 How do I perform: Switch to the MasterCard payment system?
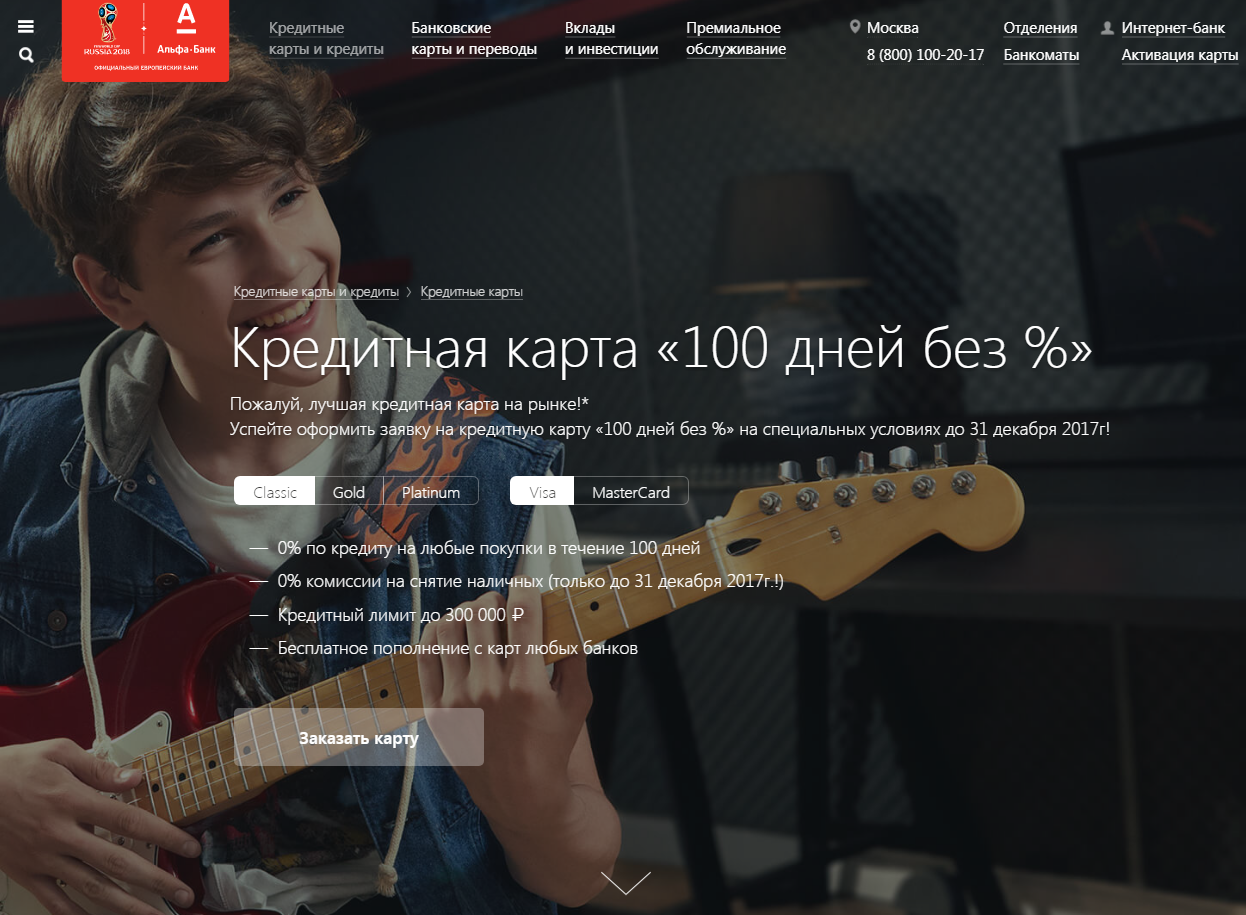click(x=630, y=491)
